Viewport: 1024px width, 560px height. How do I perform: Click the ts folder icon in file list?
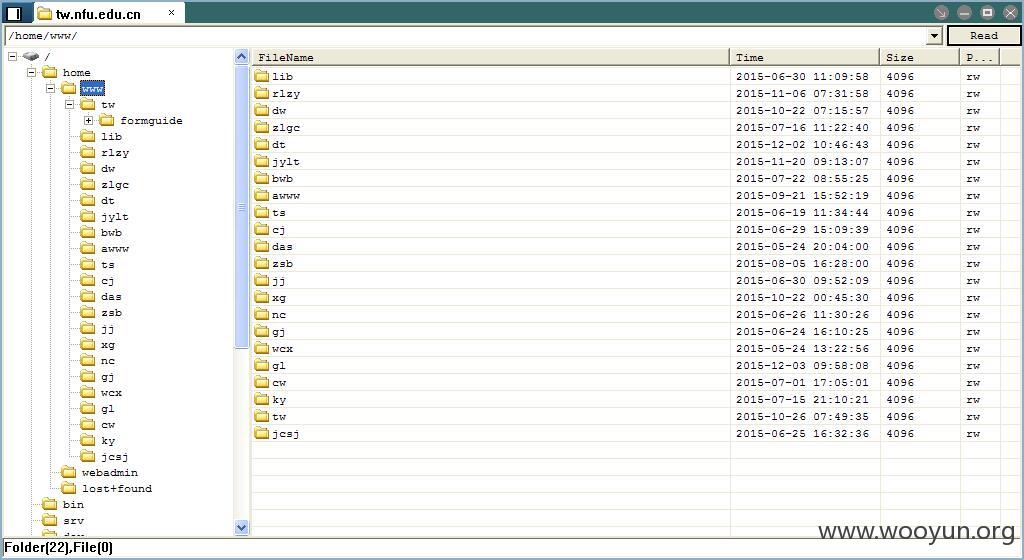coord(262,212)
